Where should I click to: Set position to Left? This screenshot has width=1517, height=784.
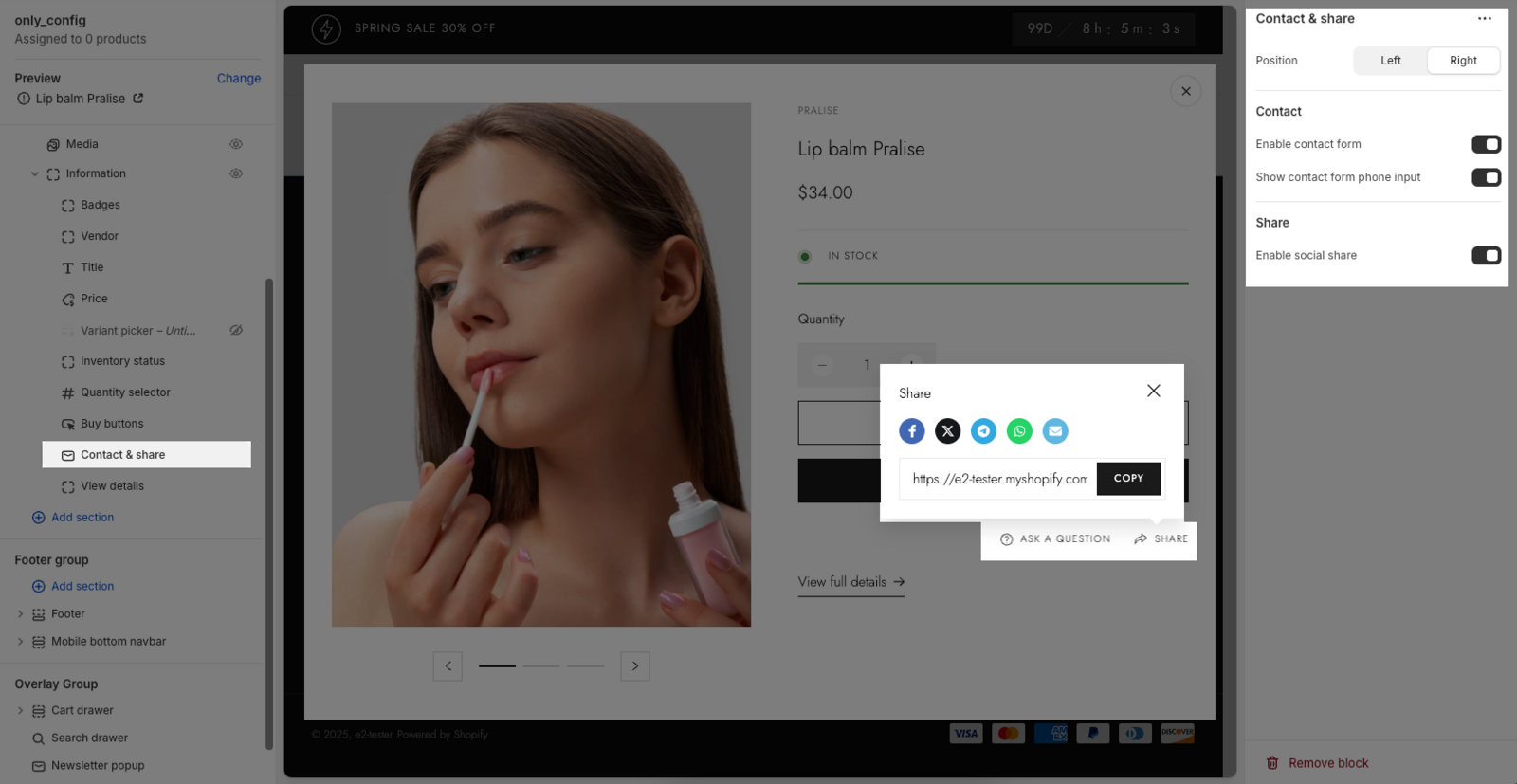[x=1390, y=61]
